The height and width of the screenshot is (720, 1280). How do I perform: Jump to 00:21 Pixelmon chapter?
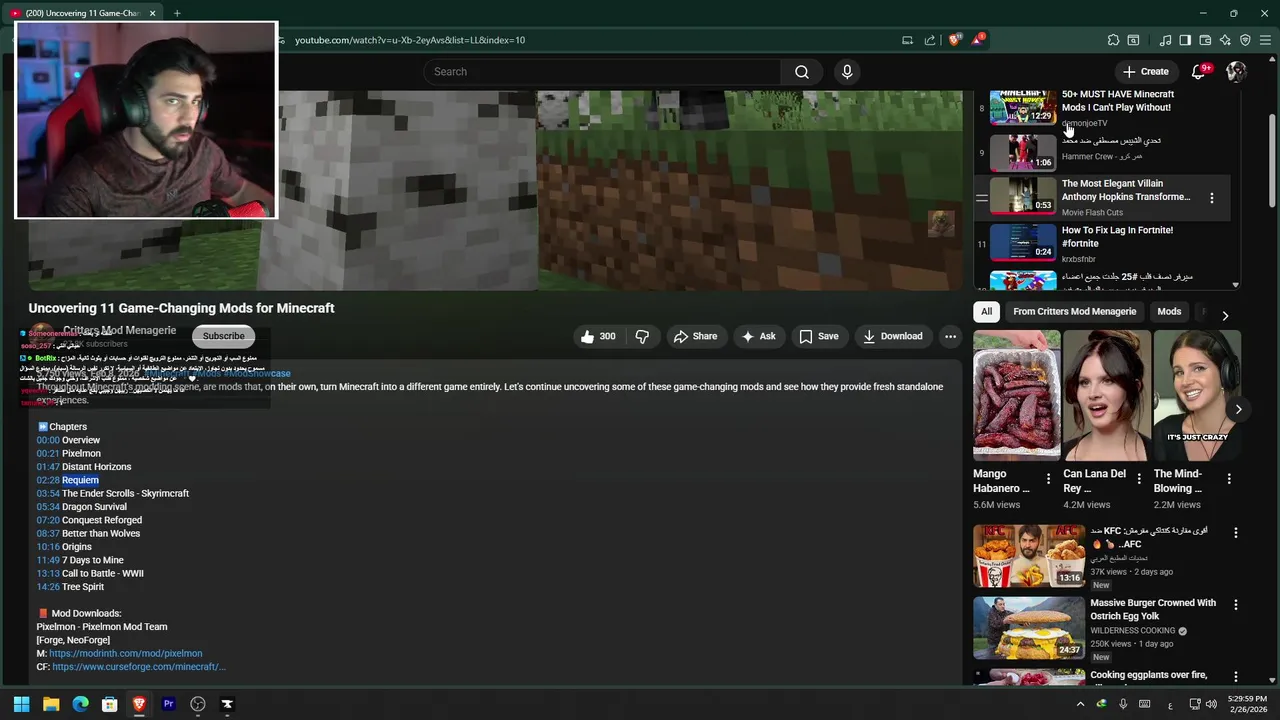click(48, 454)
